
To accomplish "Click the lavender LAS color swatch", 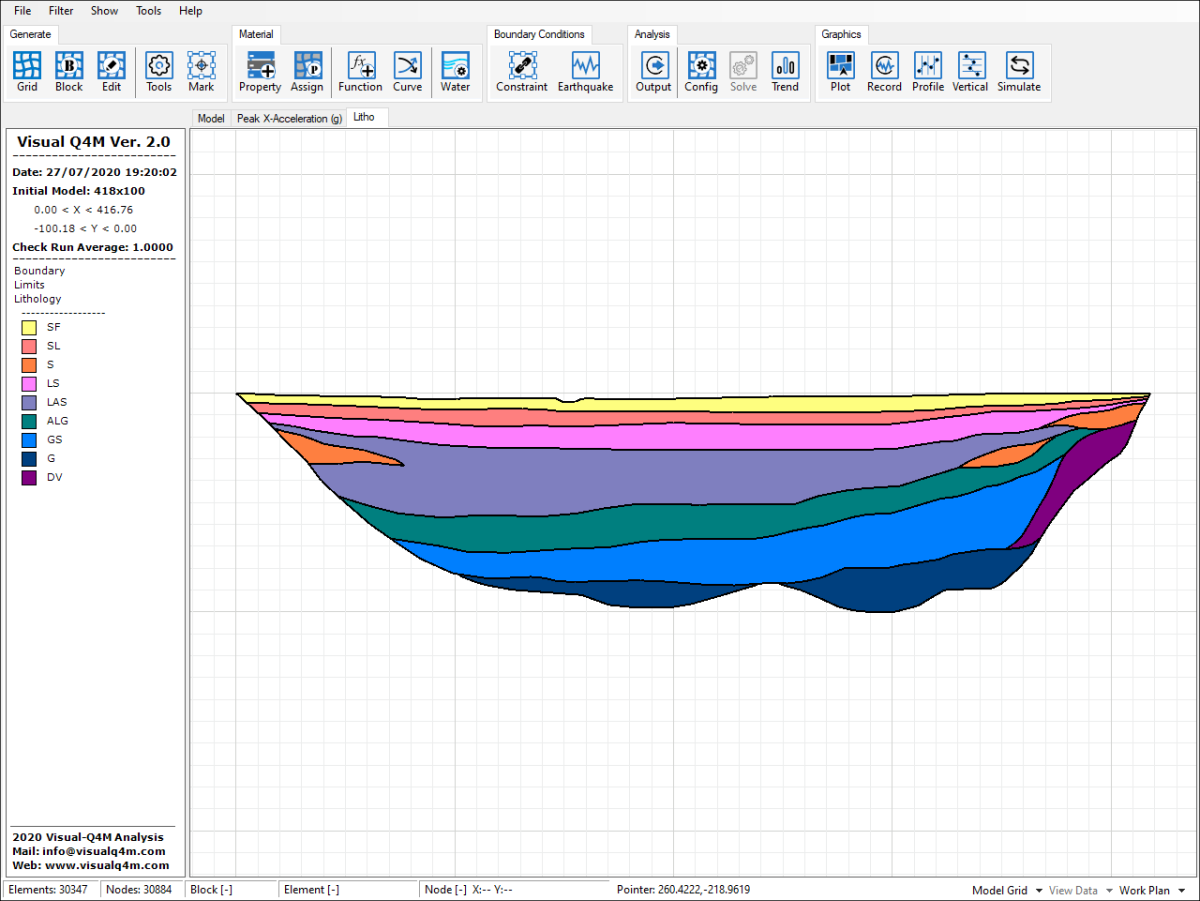I will point(29,402).
